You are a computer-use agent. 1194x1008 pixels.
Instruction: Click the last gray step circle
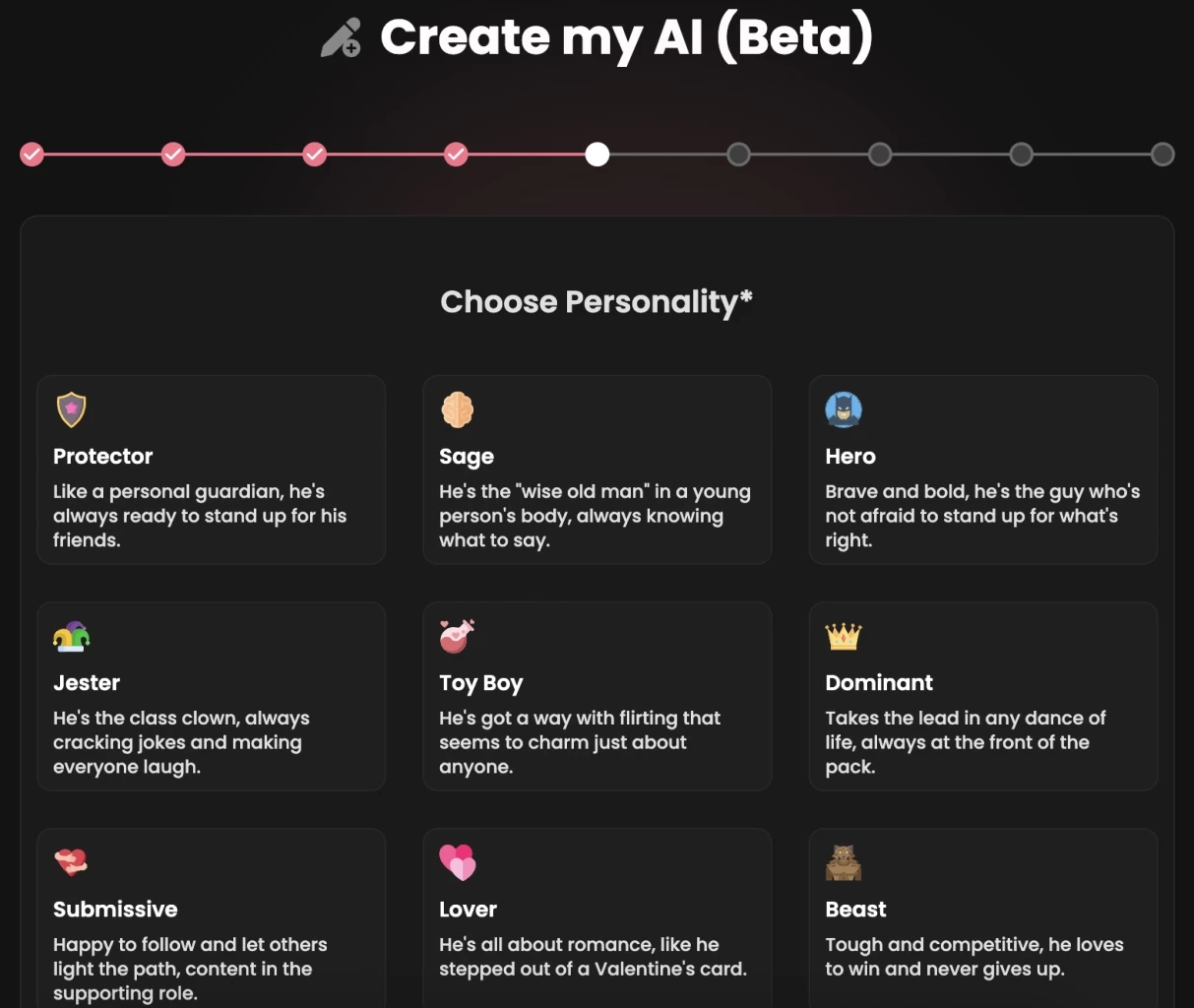click(x=1162, y=154)
